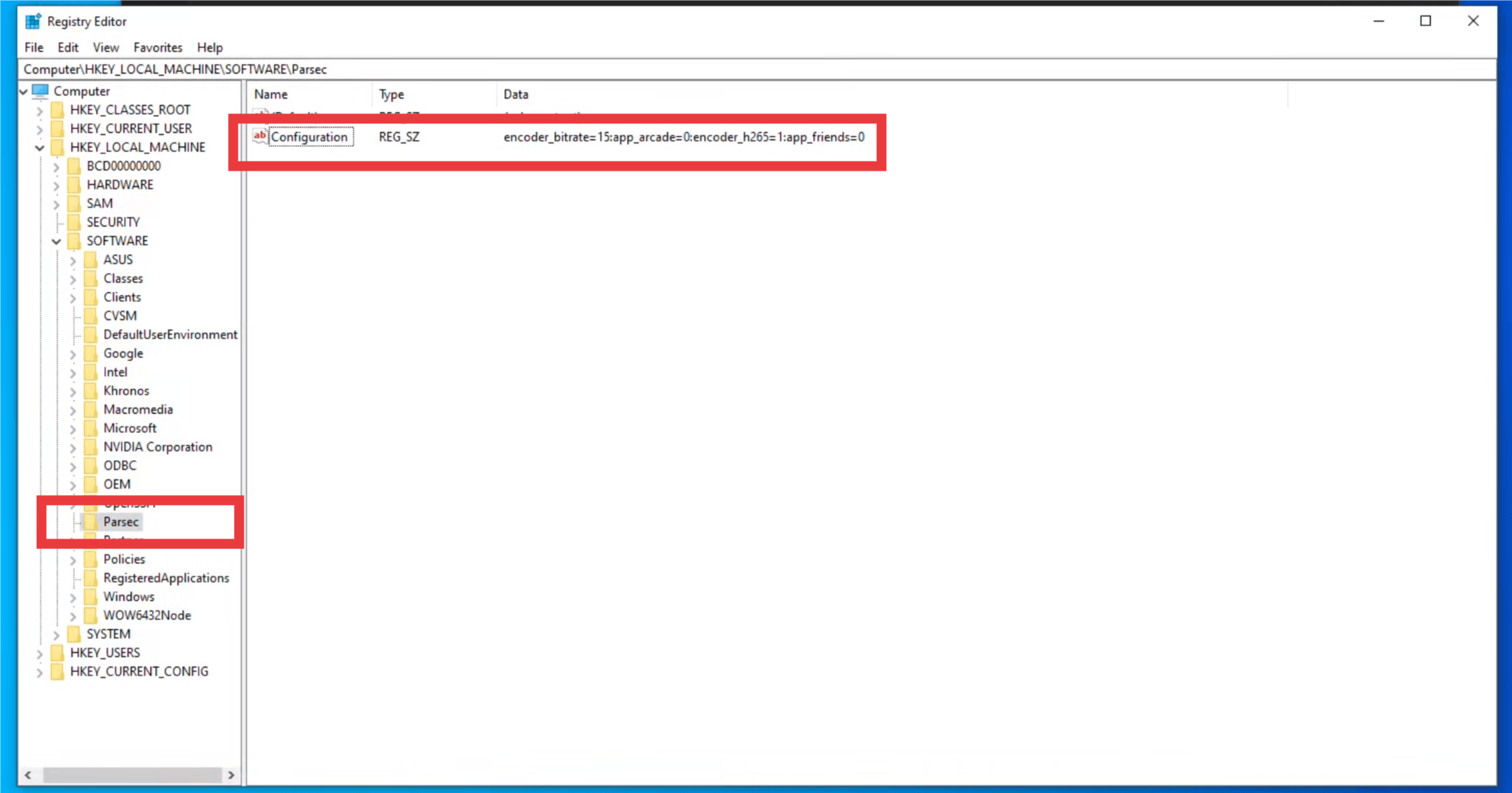Sort values by the Type column header
The height and width of the screenshot is (793, 1512).
391,94
